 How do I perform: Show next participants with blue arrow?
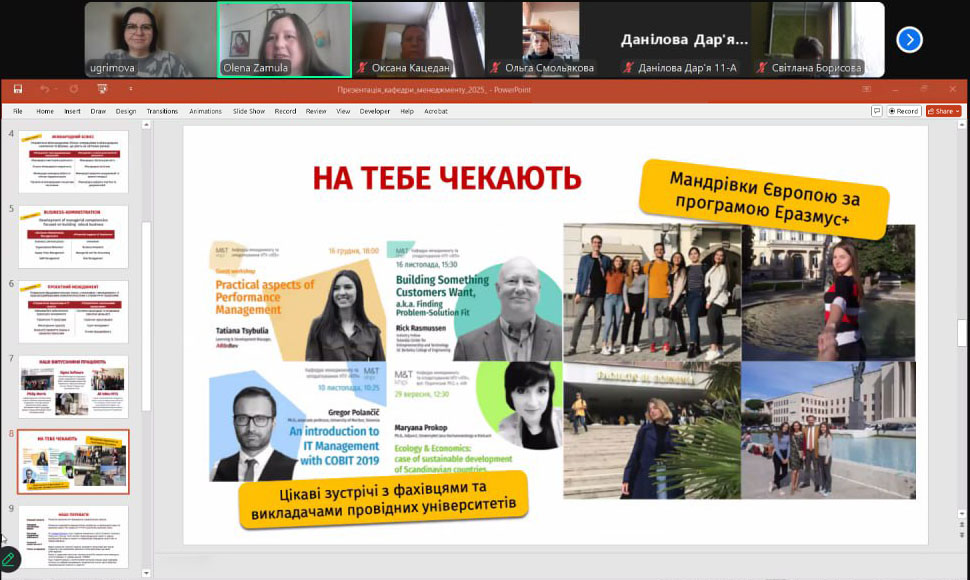pyautogui.click(x=909, y=39)
